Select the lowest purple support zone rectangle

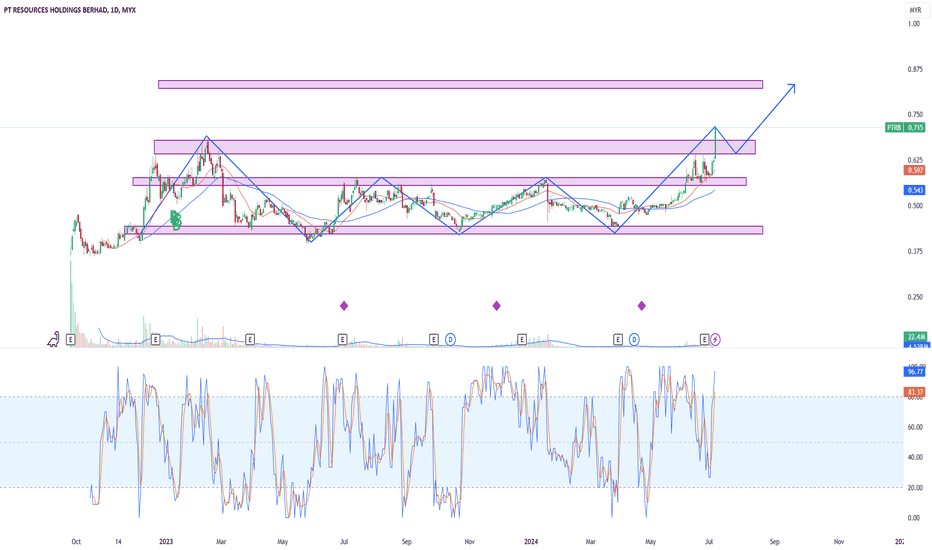pyautogui.click(x=443, y=230)
